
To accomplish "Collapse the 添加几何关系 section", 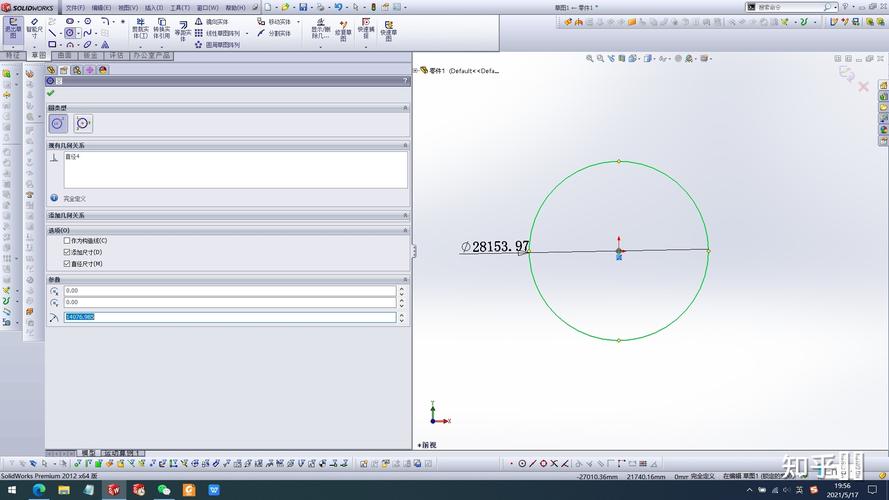I will click(x=405, y=215).
